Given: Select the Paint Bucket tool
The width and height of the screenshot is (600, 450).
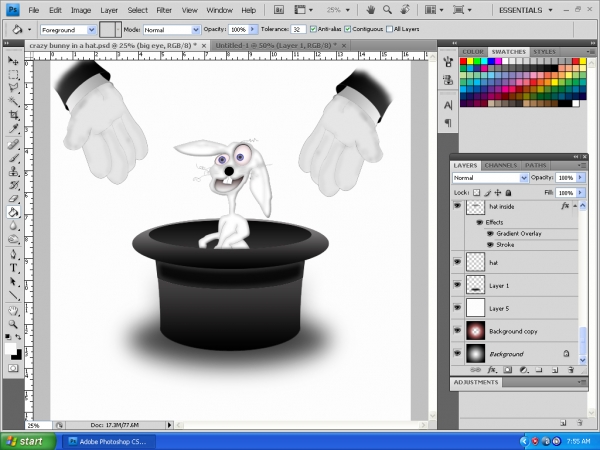Looking at the screenshot, I should (13, 212).
